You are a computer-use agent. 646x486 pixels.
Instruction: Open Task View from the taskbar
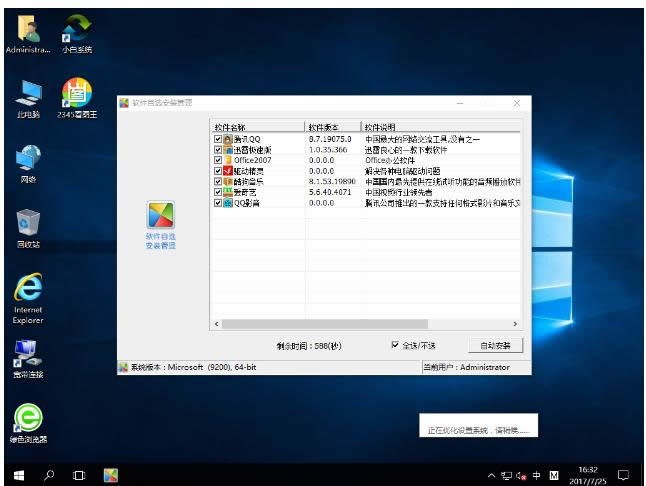point(79,473)
